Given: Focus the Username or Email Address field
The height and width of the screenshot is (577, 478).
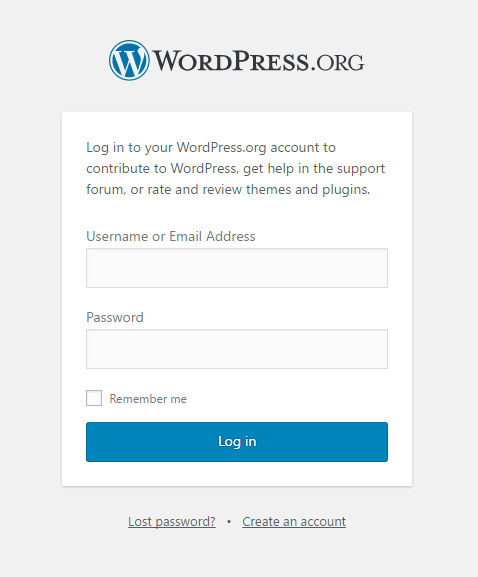Looking at the screenshot, I should pos(237,268).
